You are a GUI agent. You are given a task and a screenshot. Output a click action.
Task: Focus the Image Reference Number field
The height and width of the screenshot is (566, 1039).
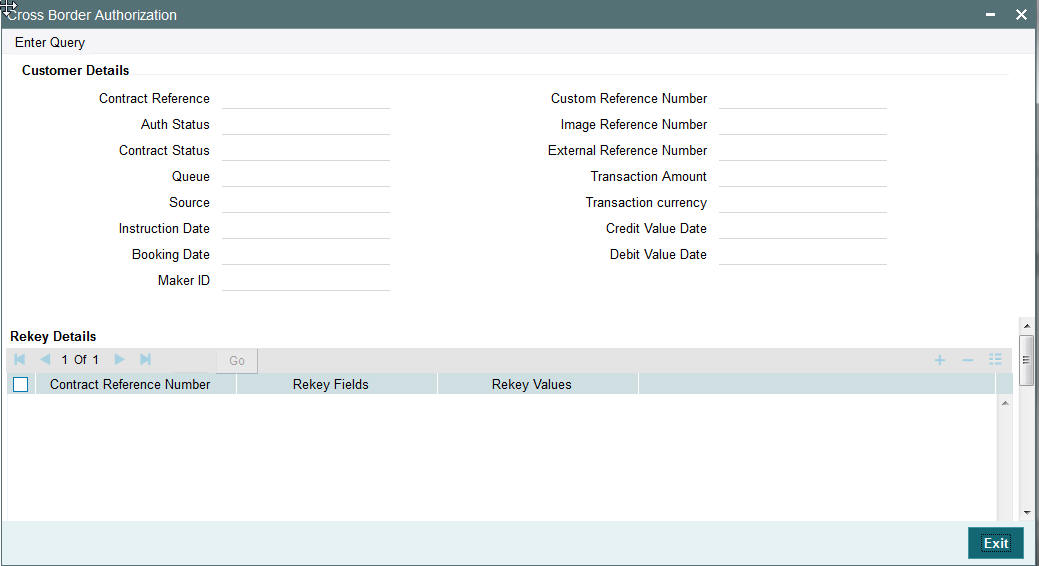pos(802,125)
